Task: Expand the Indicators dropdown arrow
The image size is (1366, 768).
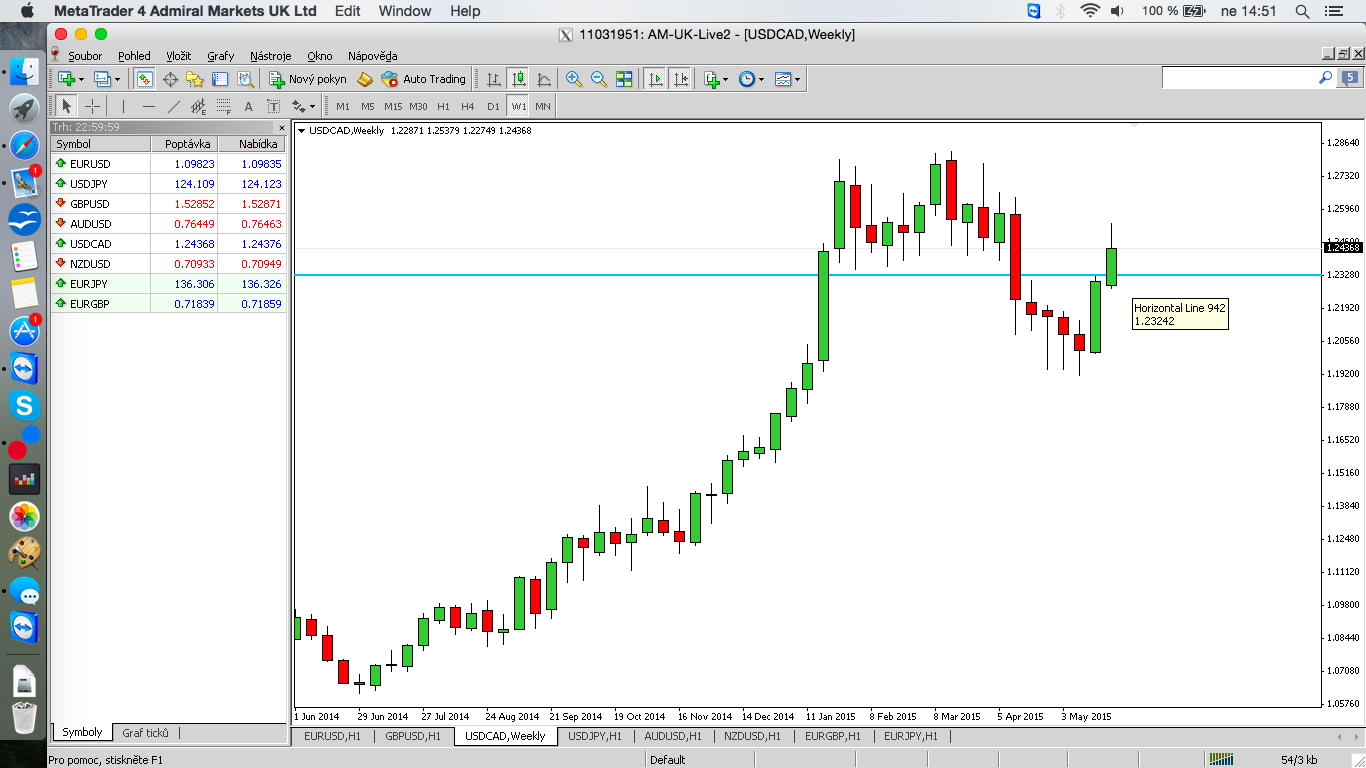Action: (x=726, y=79)
